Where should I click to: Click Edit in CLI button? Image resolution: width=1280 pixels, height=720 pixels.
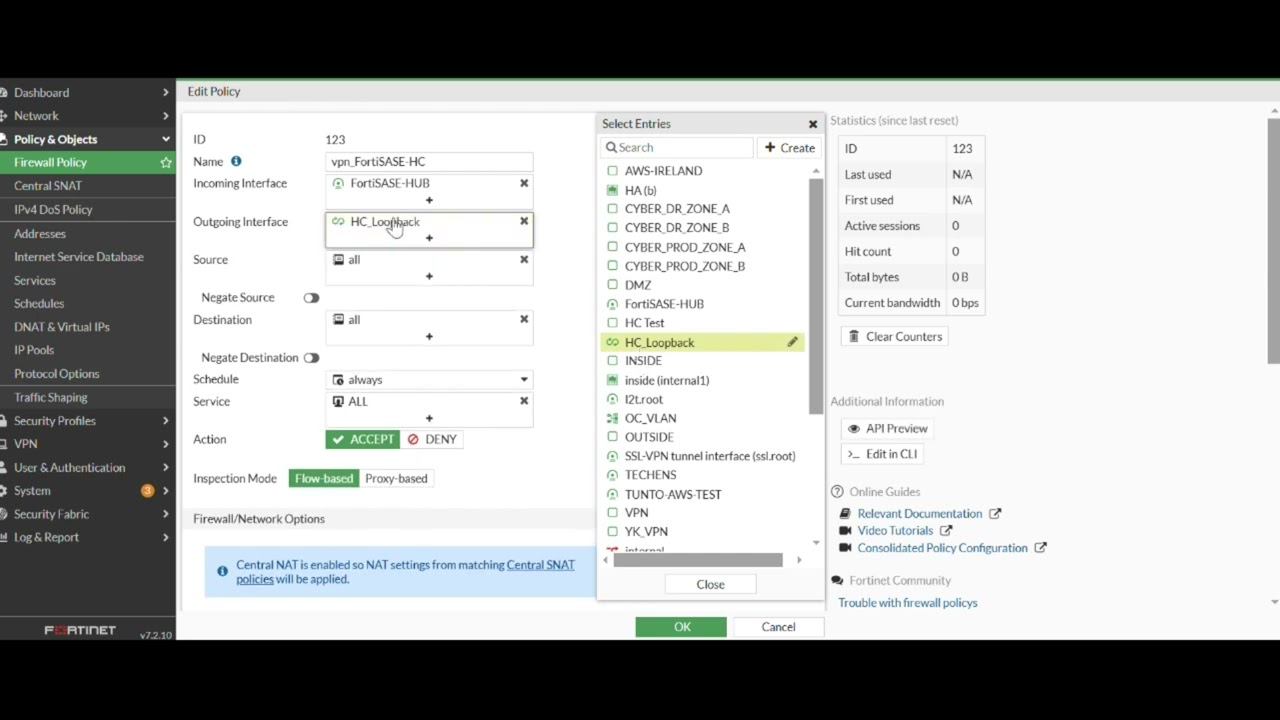pos(882,454)
